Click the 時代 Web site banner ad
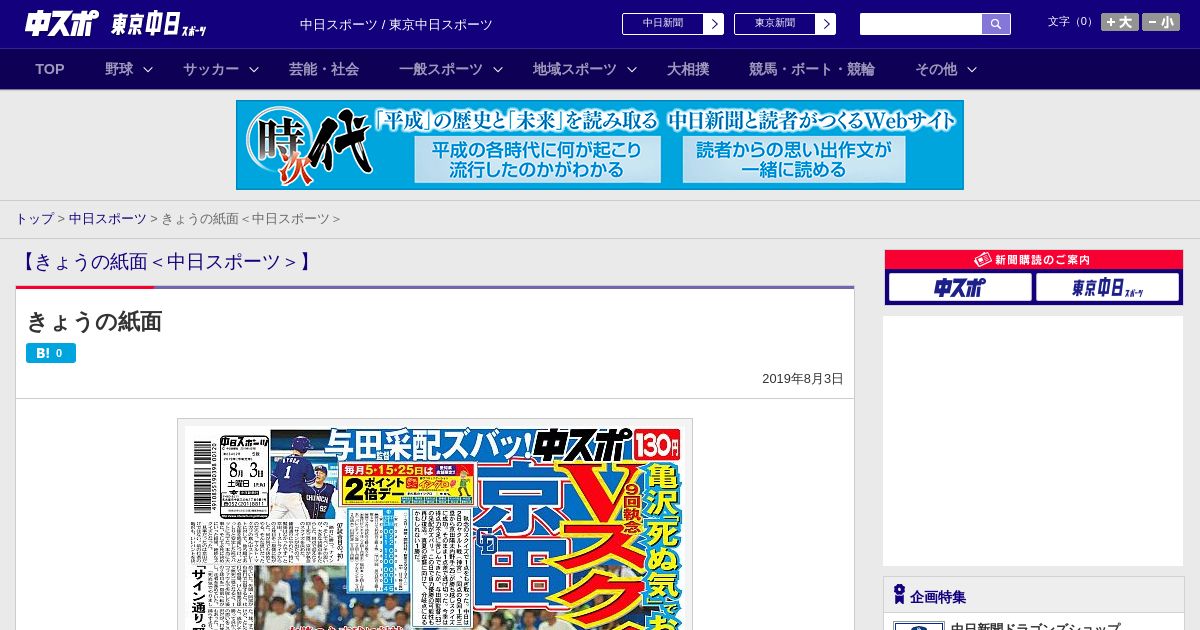Viewport: 1200px width, 630px height. tap(600, 145)
